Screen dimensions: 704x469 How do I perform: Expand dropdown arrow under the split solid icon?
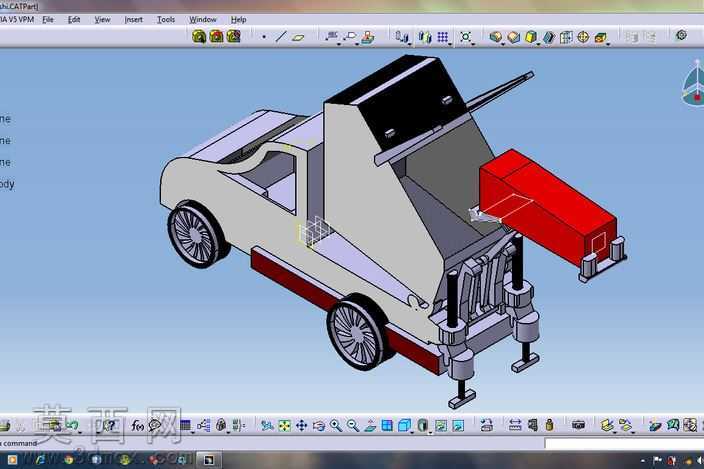pos(503,44)
